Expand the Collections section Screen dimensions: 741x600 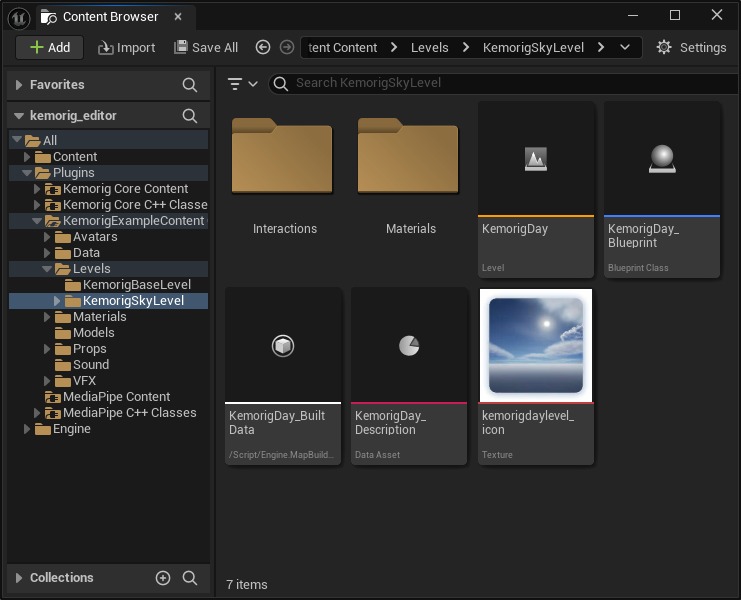point(19,578)
